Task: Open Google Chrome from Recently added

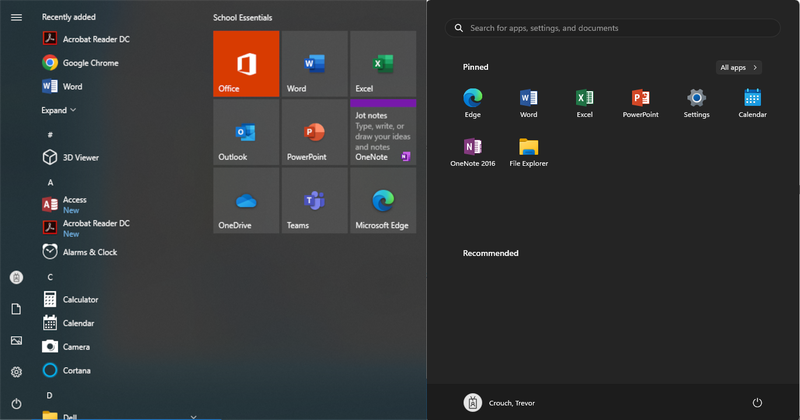Action: point(90,63)
